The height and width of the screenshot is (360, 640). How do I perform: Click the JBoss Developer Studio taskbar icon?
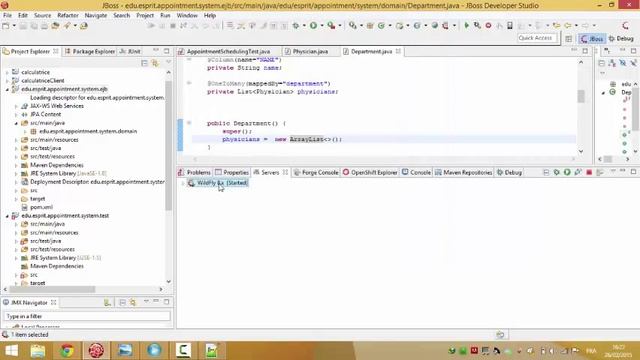(96, 351)
